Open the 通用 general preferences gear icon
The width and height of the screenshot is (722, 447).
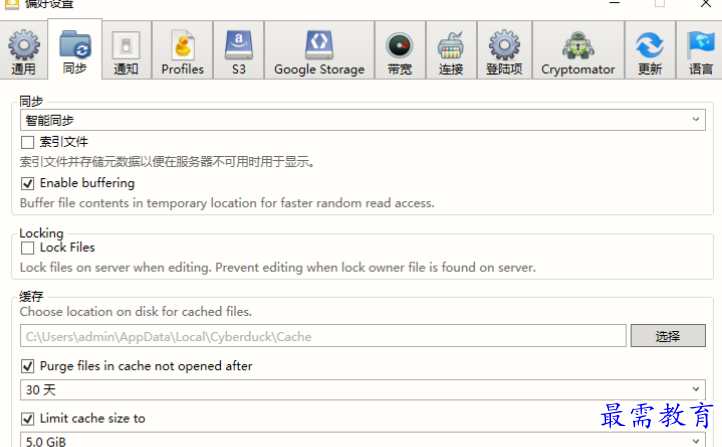click(x=23, y=45)
